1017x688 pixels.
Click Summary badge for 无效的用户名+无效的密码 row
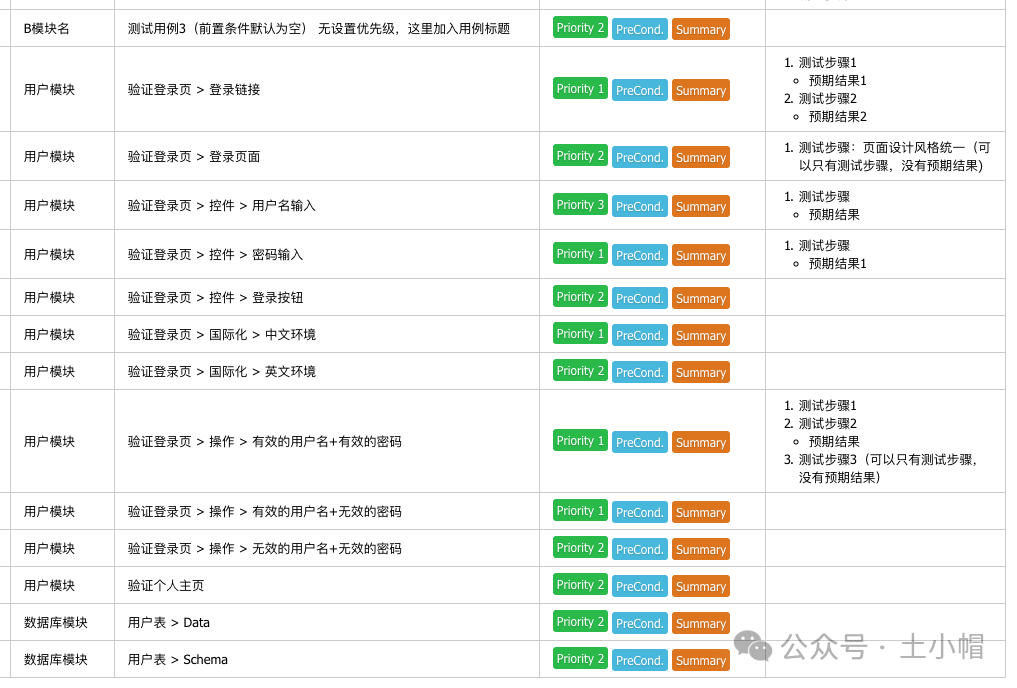700,549
